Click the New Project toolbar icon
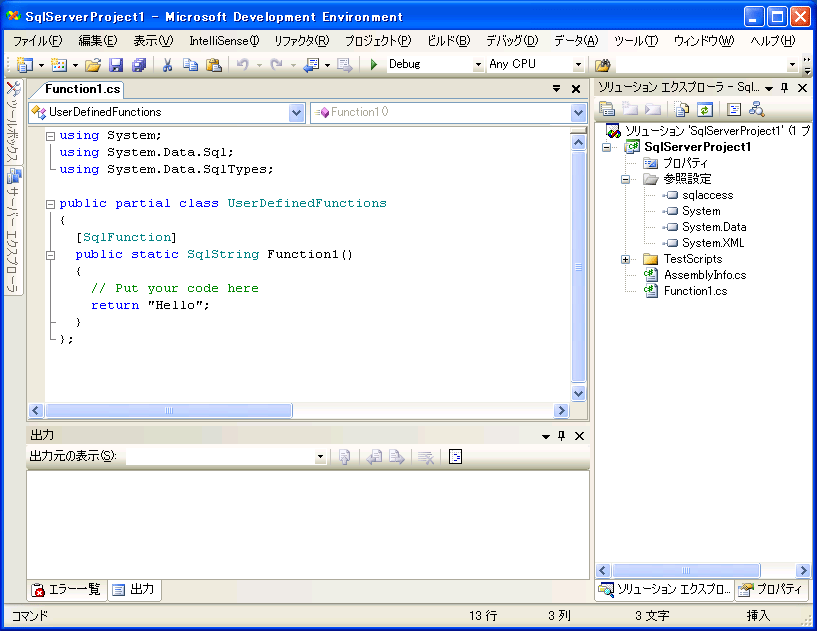The width and height of the screenshot is (817, 631). (24, 65)
